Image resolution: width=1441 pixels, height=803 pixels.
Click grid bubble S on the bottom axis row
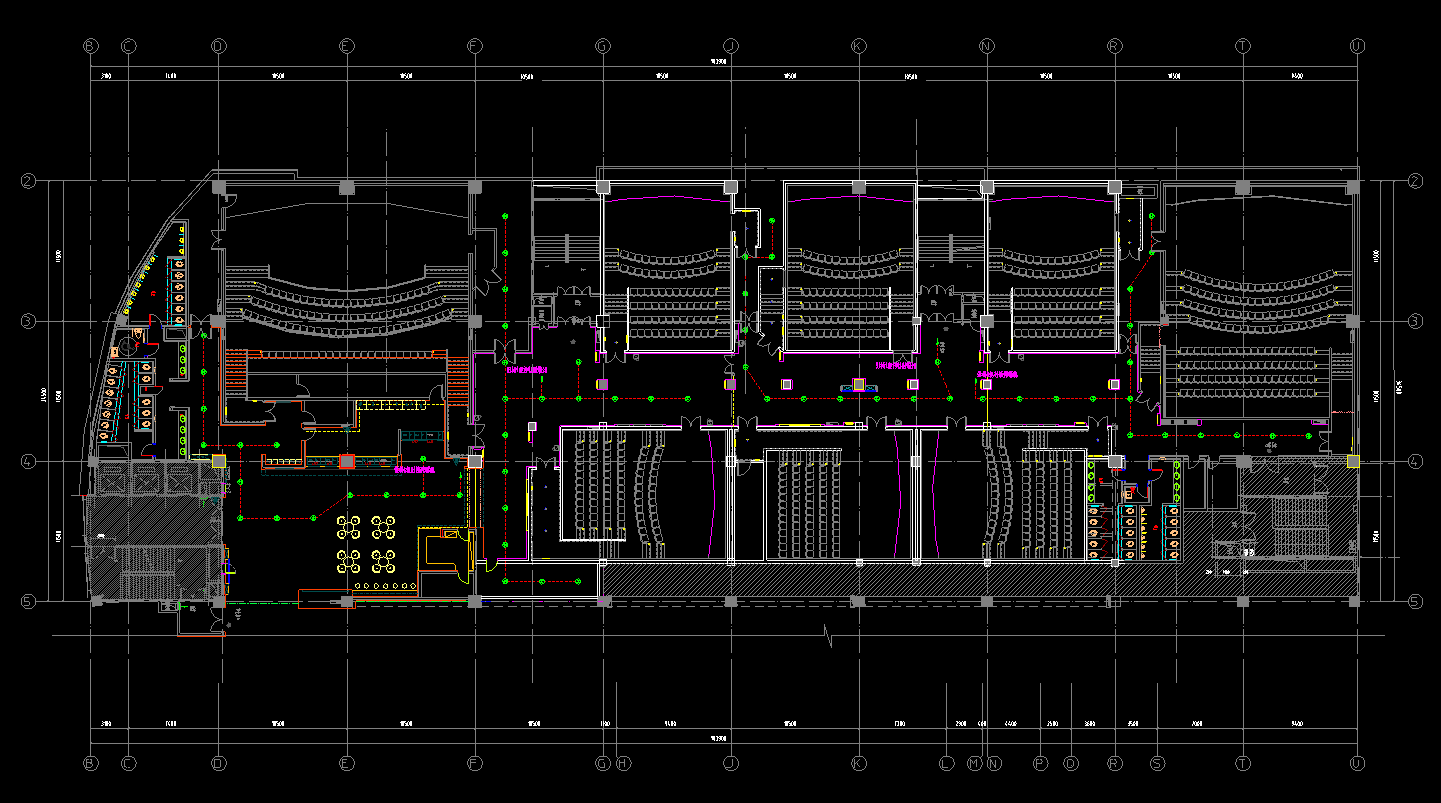coord(1158,764)
